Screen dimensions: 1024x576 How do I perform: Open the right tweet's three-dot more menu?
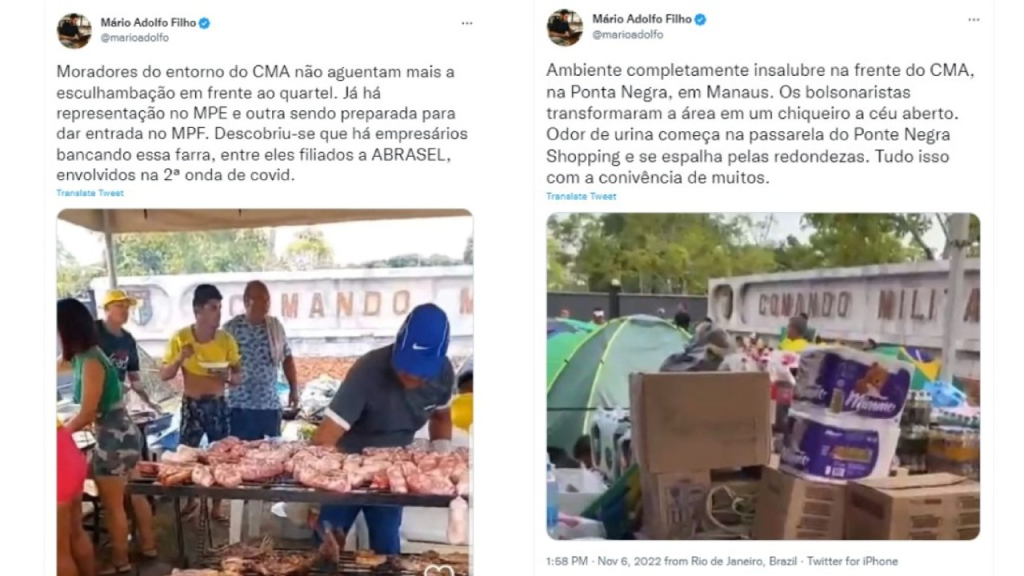coord(973,20)
